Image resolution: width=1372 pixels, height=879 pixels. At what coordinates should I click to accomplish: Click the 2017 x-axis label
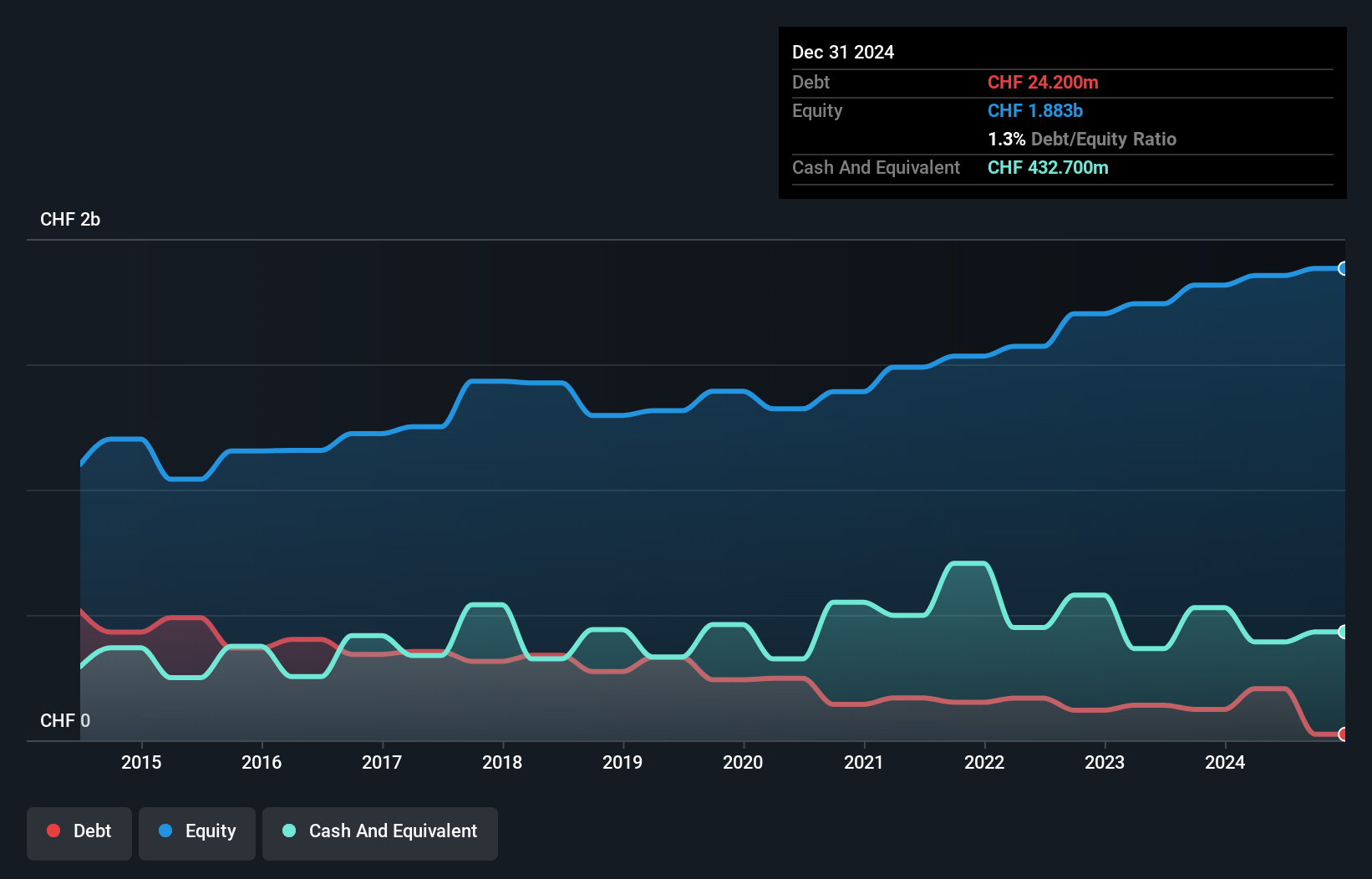[382, 762]
